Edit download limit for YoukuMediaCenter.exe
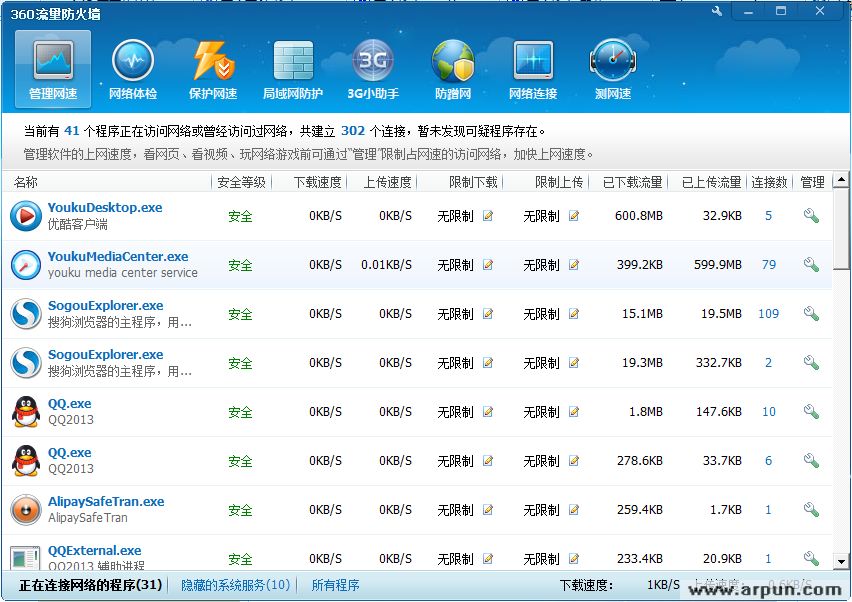Screen dimensions: 852x602 (x=488, y=265)
